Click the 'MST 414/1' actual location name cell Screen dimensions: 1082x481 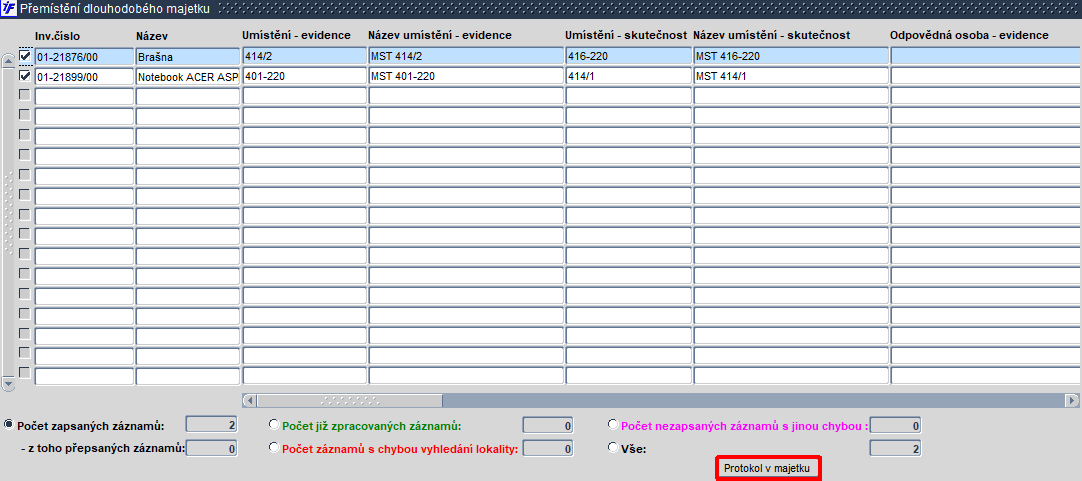pyautogui.click(x=791, y=76)
